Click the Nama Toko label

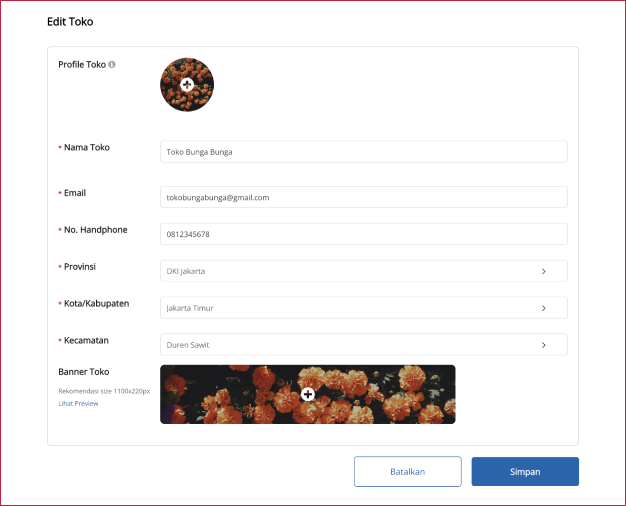point(87,147)
